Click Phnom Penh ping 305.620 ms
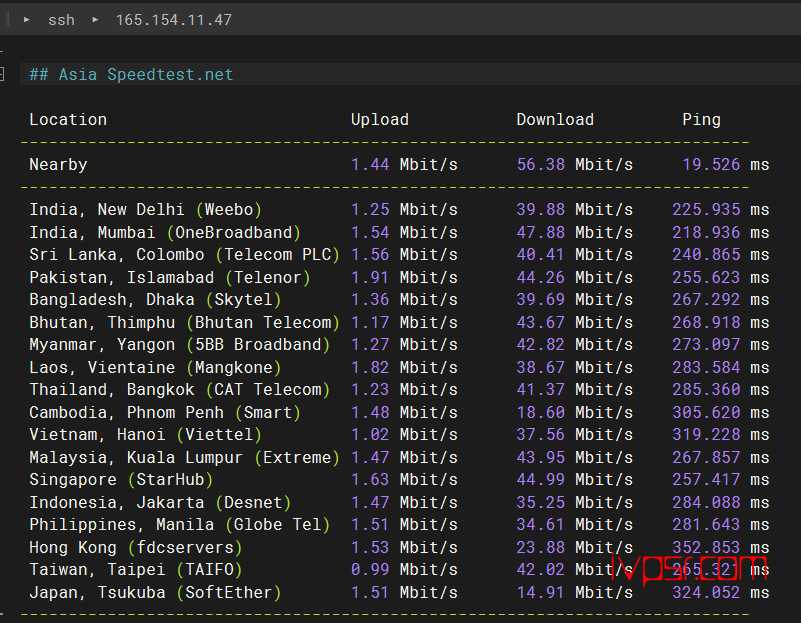The image size is (801, 623). 721,412
